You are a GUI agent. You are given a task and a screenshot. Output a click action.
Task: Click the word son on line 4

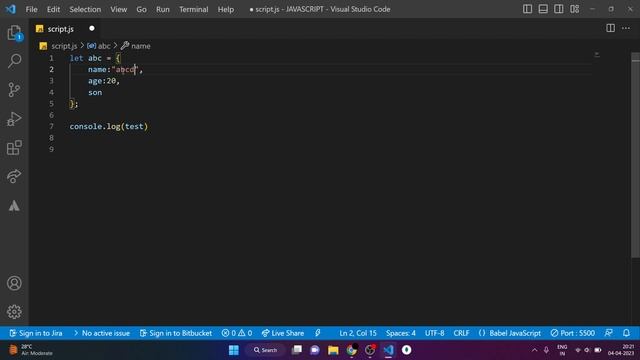coord(95,93)
